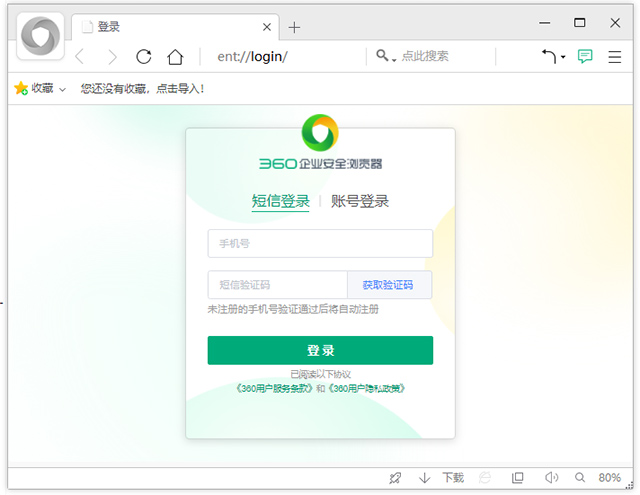Click 未注册的手机号验证通过后将自动注册 hint text
640x495 pixels.
point(293,309)
